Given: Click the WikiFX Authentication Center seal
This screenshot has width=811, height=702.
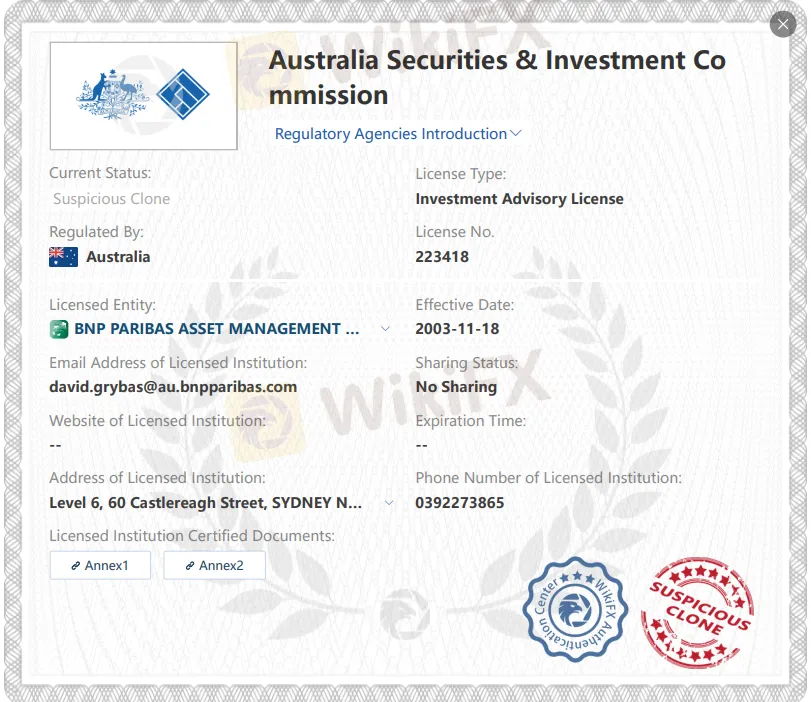Looking at the screenshot, I should click(575, 609).
